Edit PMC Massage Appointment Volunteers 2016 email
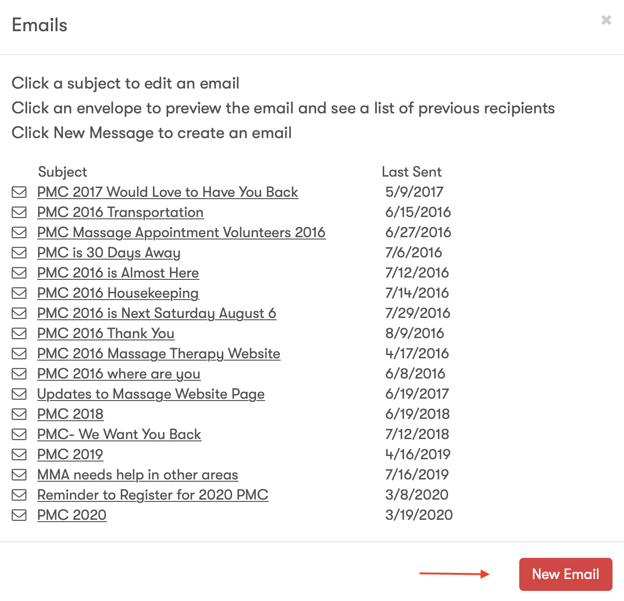624x601 pixels. [181, 232]
